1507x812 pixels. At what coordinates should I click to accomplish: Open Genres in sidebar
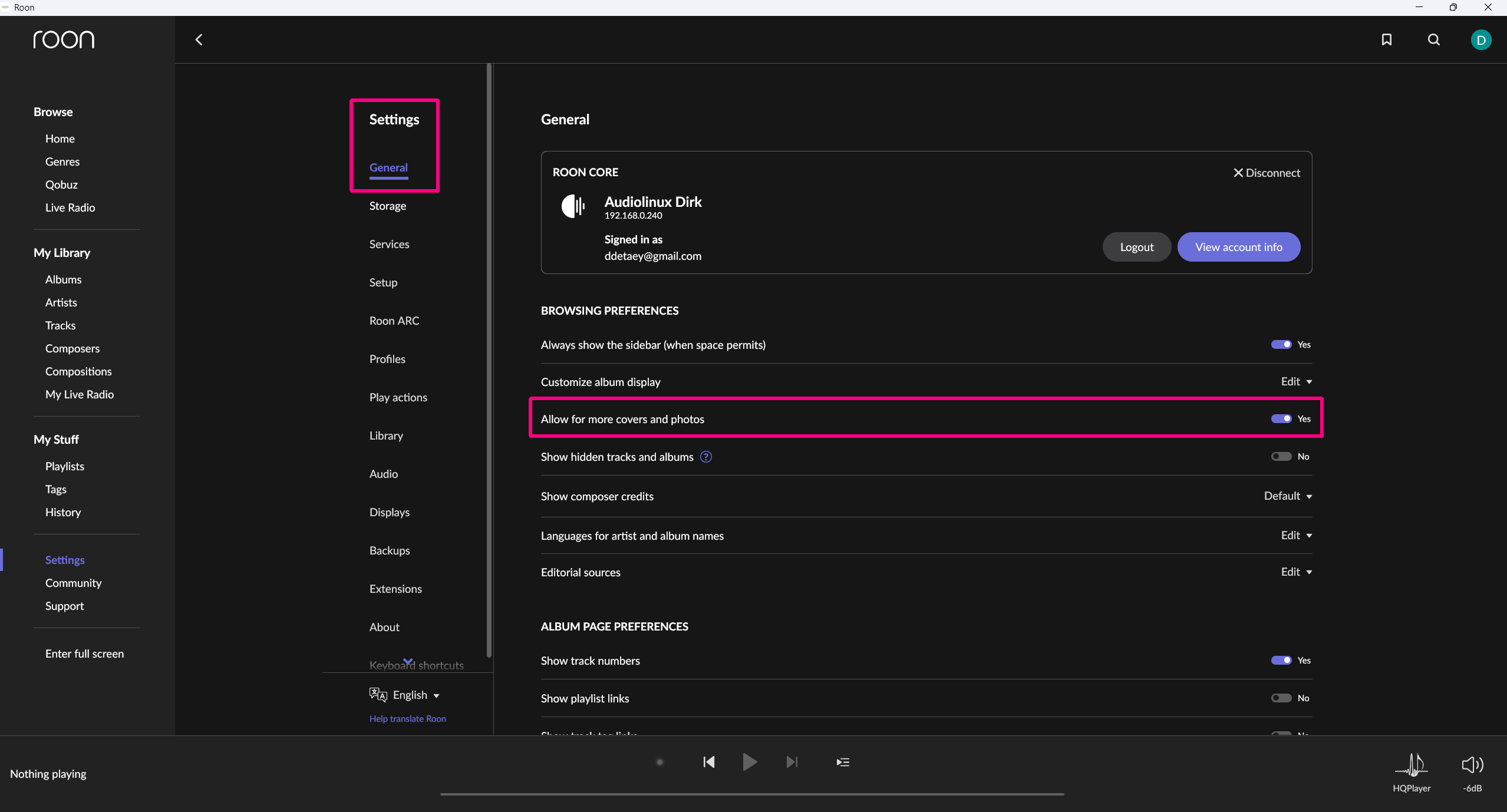pos(62,162)
